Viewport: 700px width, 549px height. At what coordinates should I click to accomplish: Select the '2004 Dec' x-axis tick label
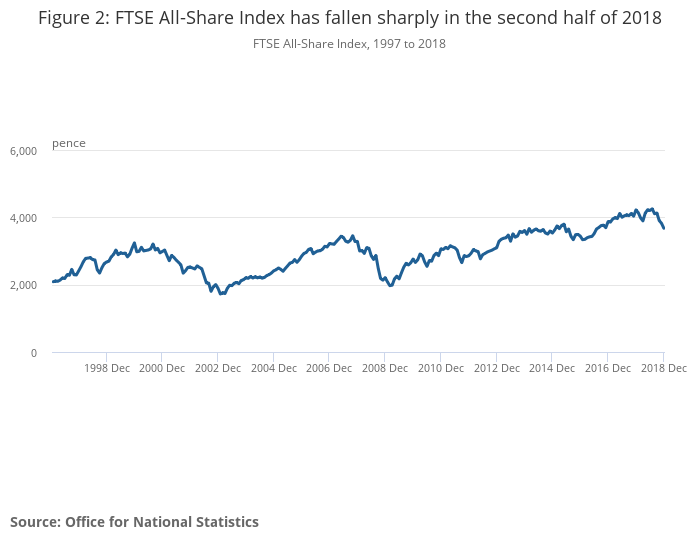[273, 368]
